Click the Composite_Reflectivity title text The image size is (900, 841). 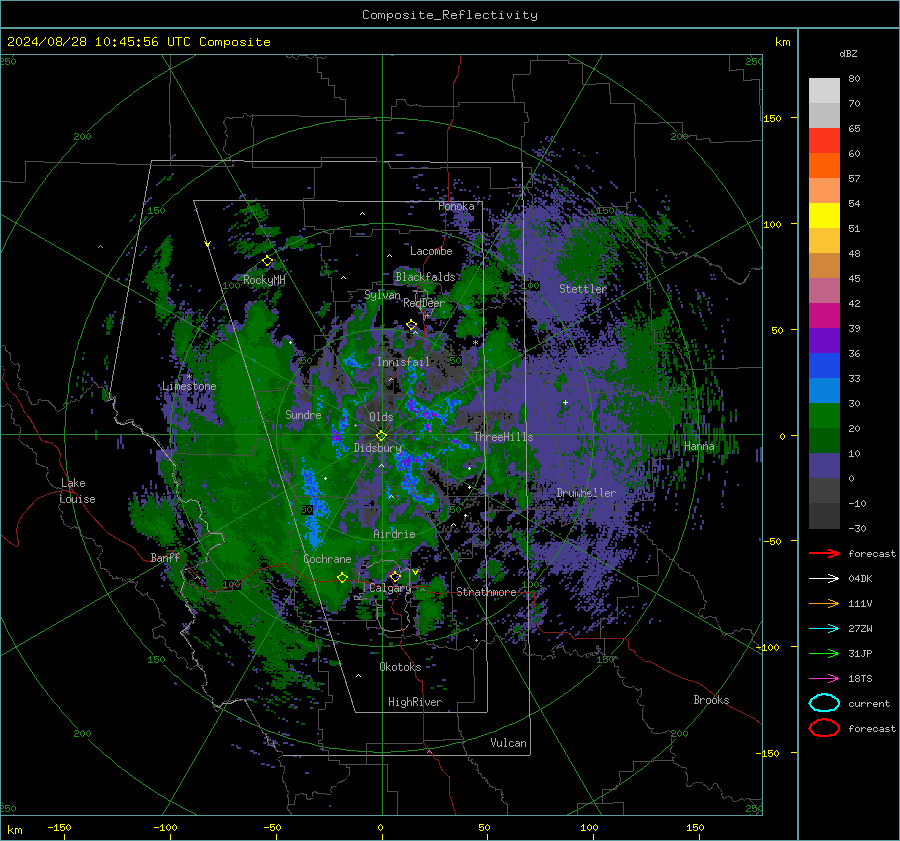[450, 15]
